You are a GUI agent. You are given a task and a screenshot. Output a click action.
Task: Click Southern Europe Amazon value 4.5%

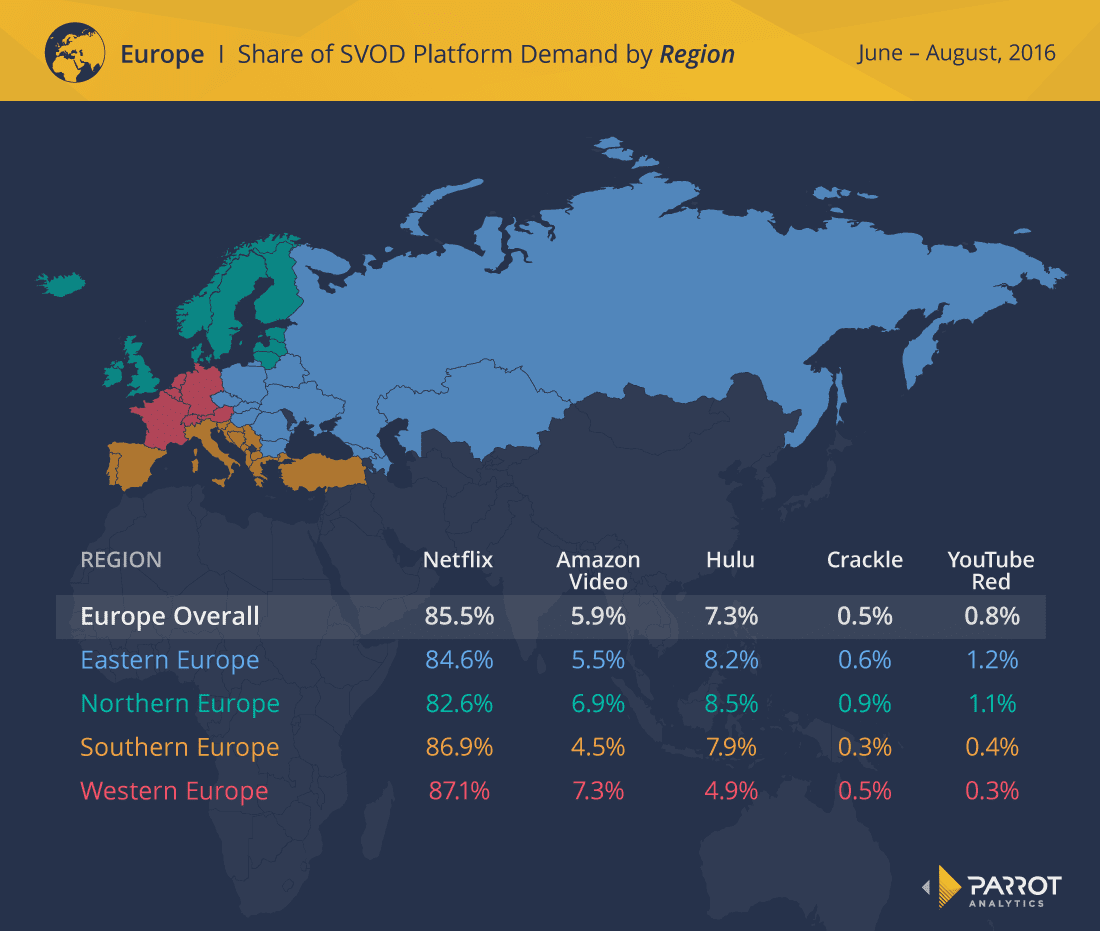(x=598, y=747)
